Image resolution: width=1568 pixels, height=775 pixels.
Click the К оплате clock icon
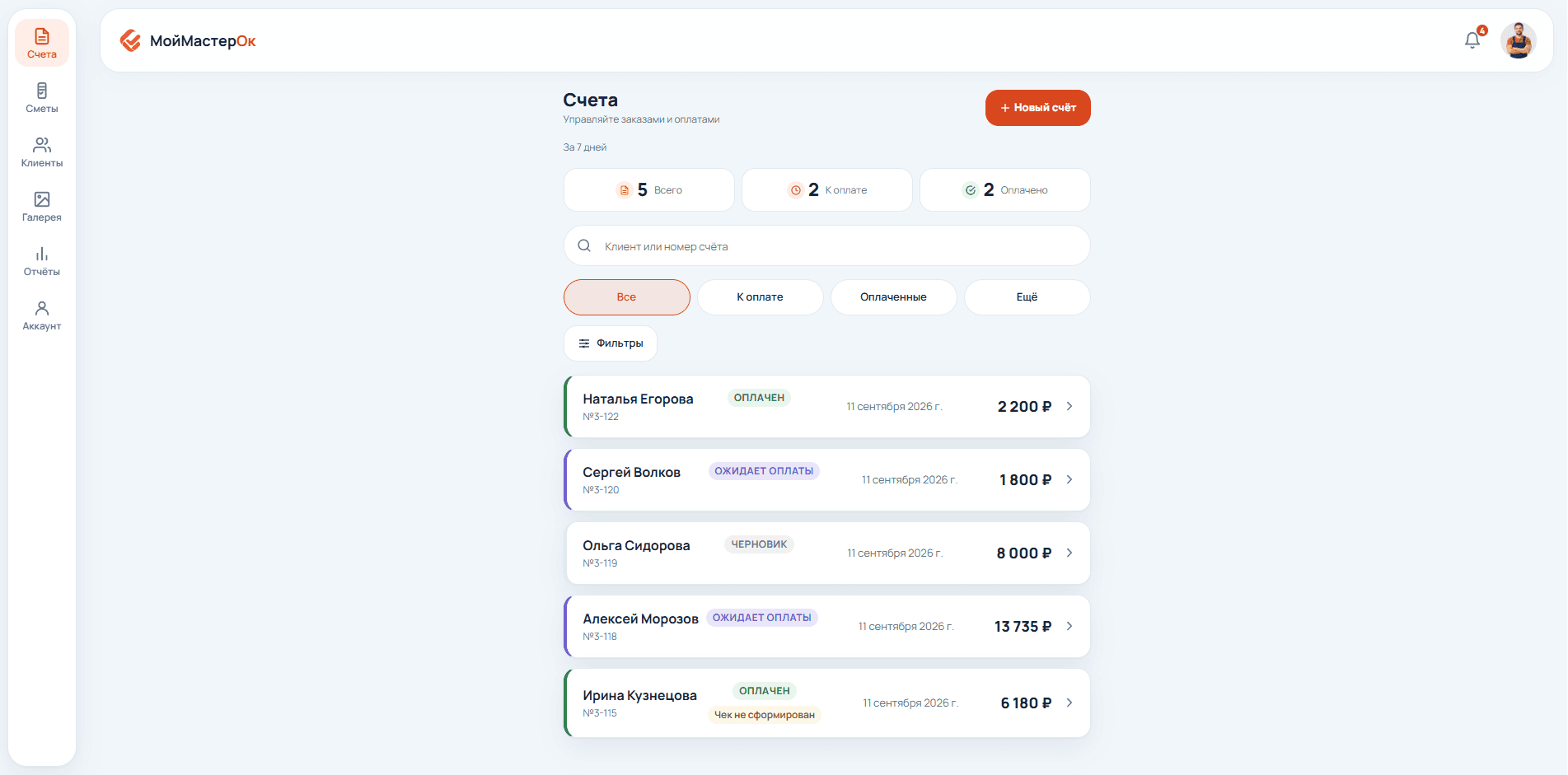click(796, 190)
